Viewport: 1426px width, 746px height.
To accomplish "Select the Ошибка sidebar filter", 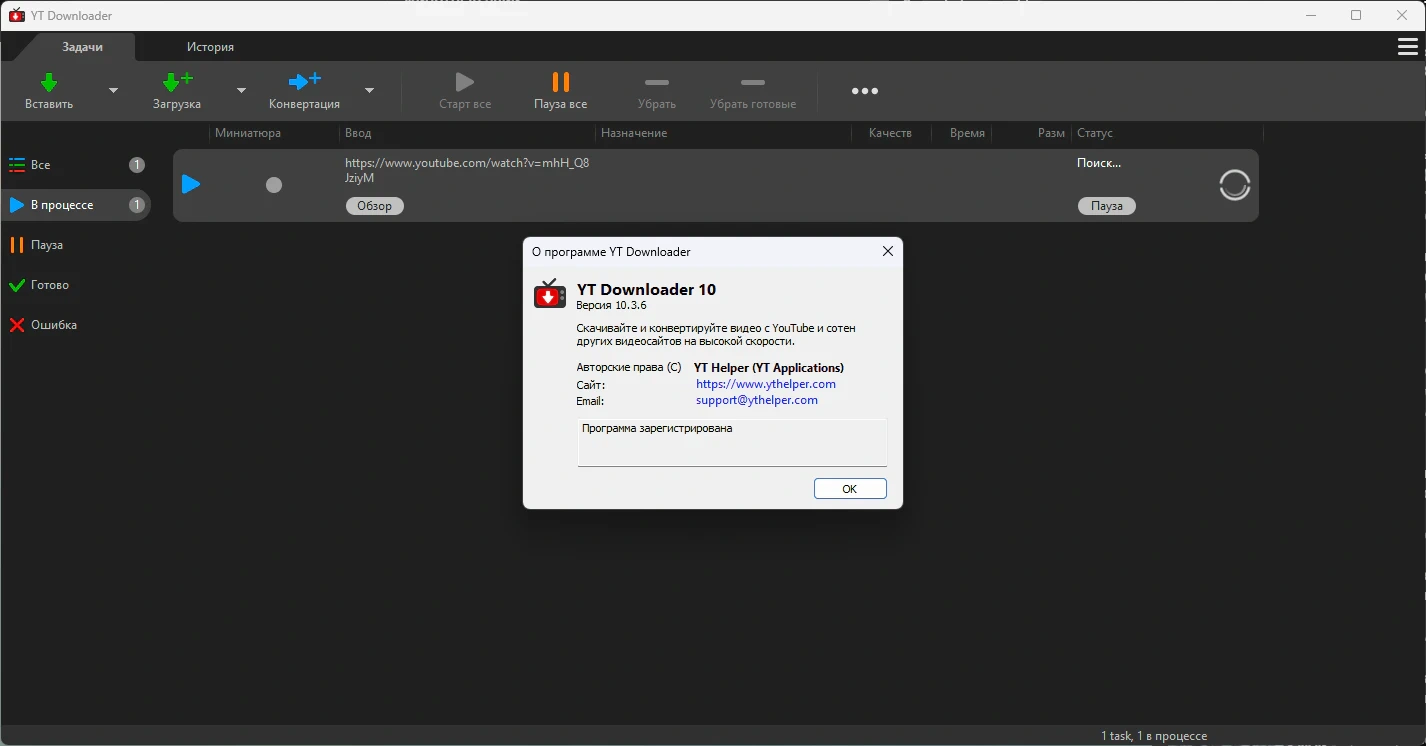I will click(x=75, y=325).
